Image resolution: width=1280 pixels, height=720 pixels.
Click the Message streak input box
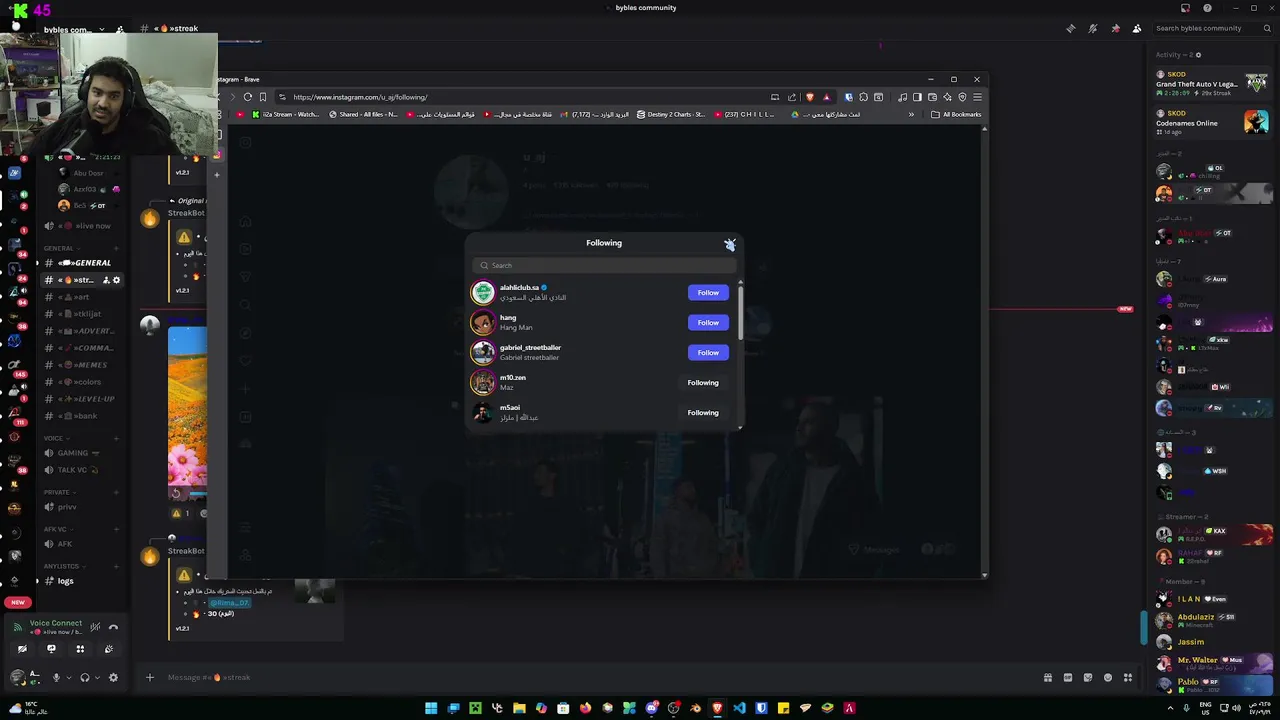600,677
